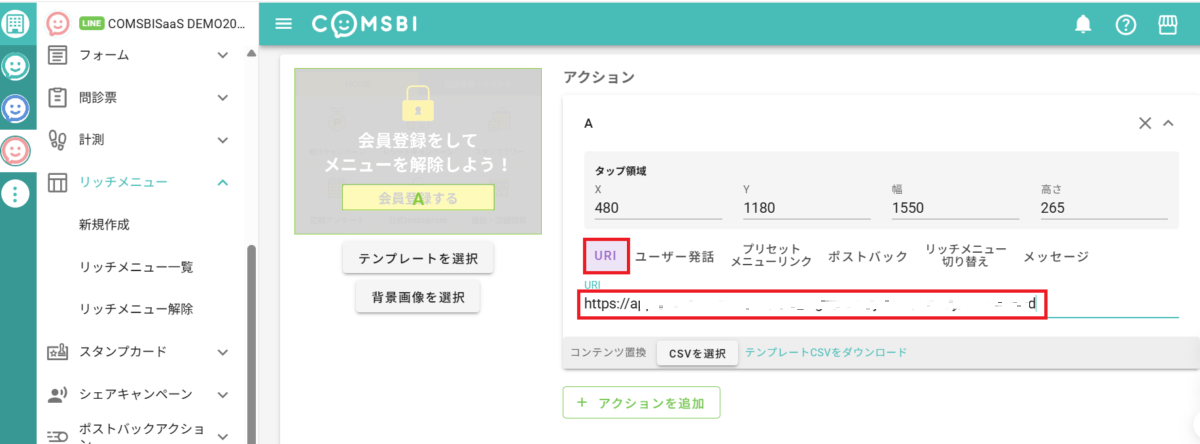Open the three-dots more icon

click(15, 193)
